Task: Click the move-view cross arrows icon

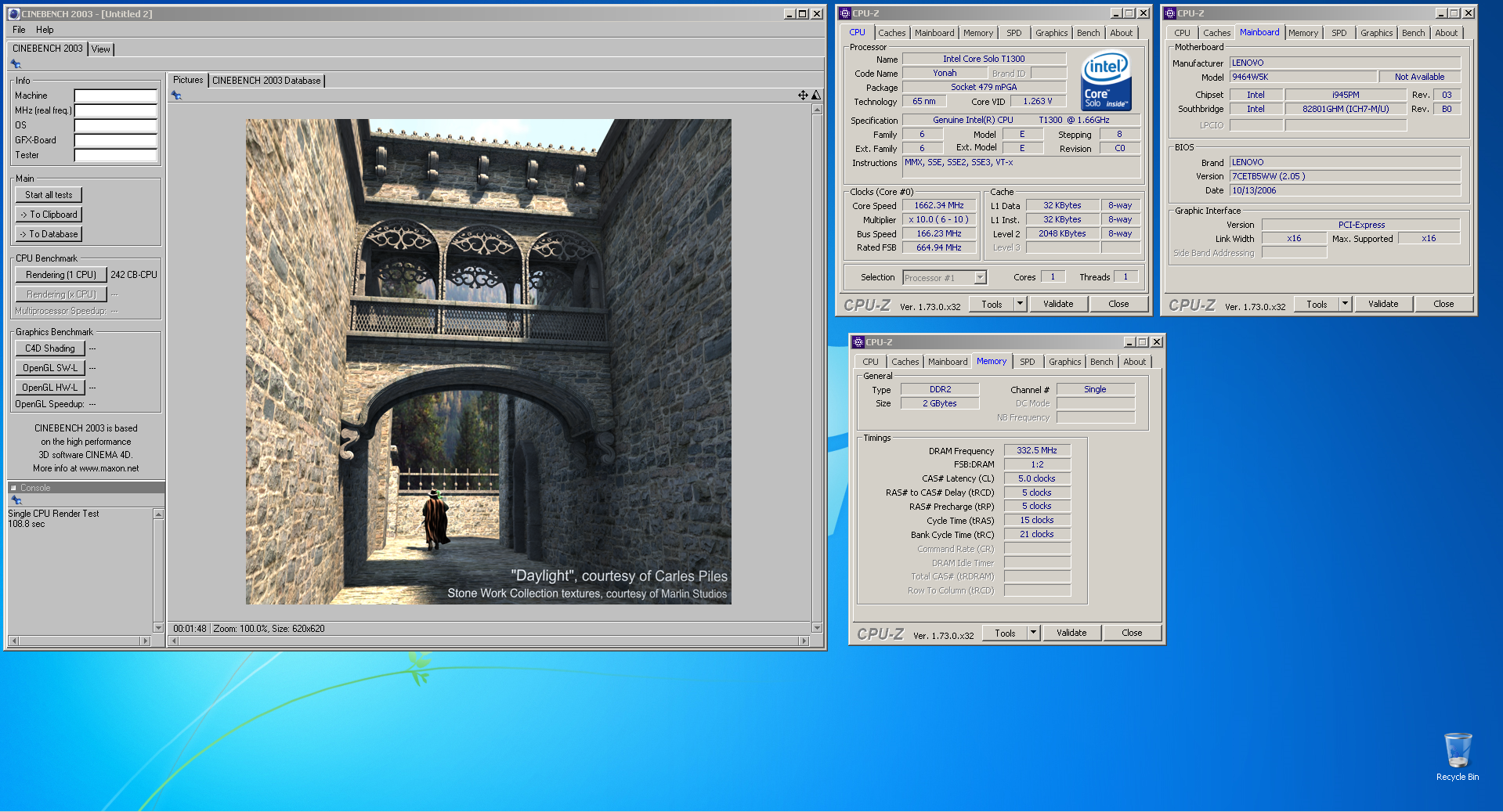Action: coord(803,95)
